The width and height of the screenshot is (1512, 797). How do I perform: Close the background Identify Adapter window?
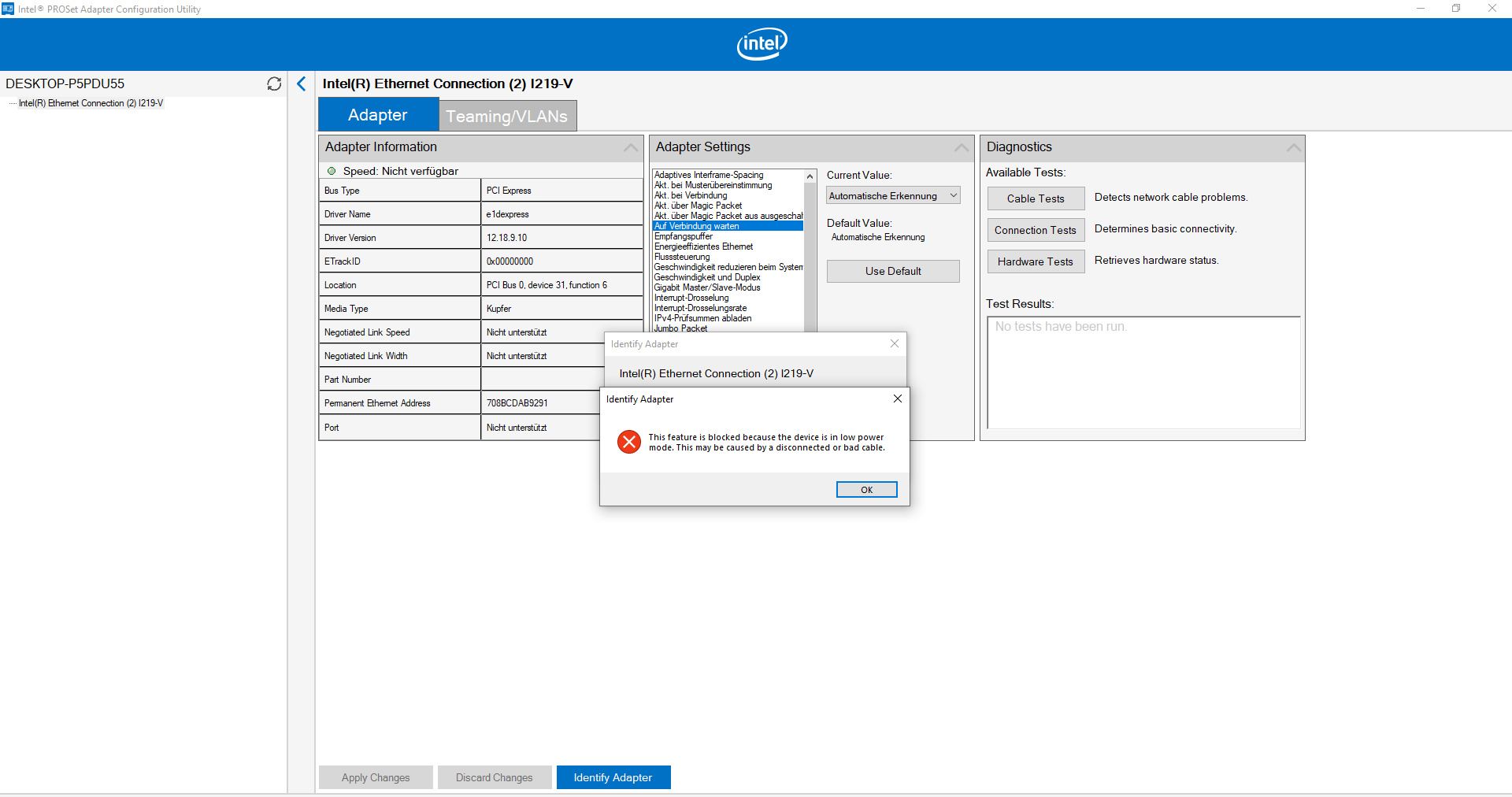click(x=894, y=343)
